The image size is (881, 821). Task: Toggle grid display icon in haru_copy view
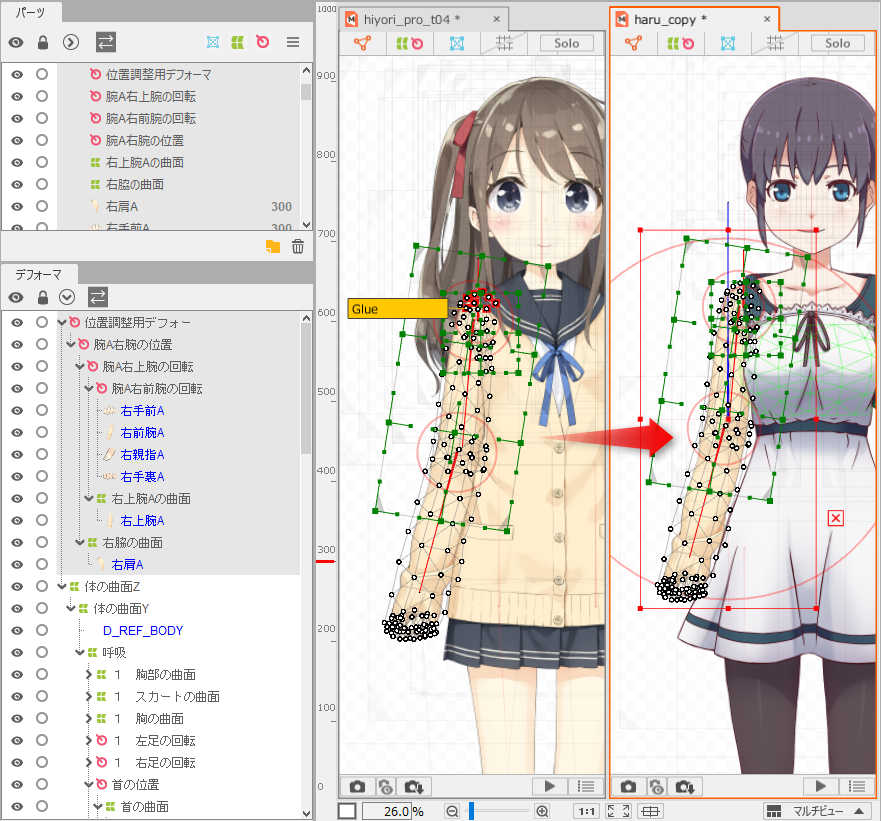tap(775, 43)
